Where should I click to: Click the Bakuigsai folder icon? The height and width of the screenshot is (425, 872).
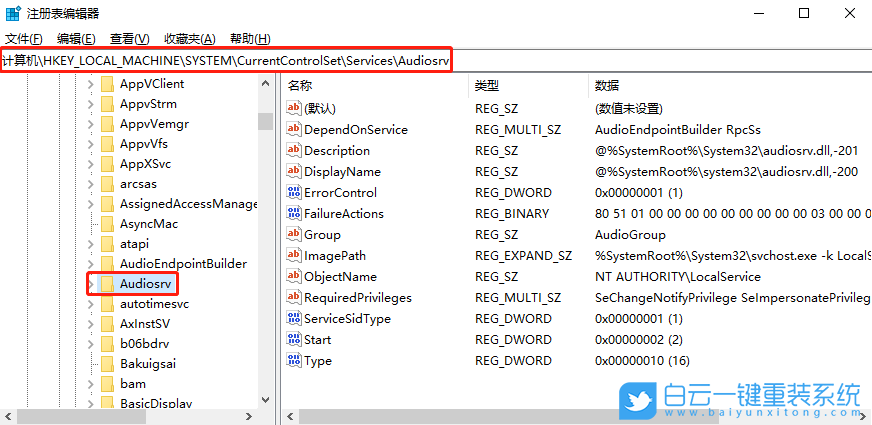click(107, 364)
